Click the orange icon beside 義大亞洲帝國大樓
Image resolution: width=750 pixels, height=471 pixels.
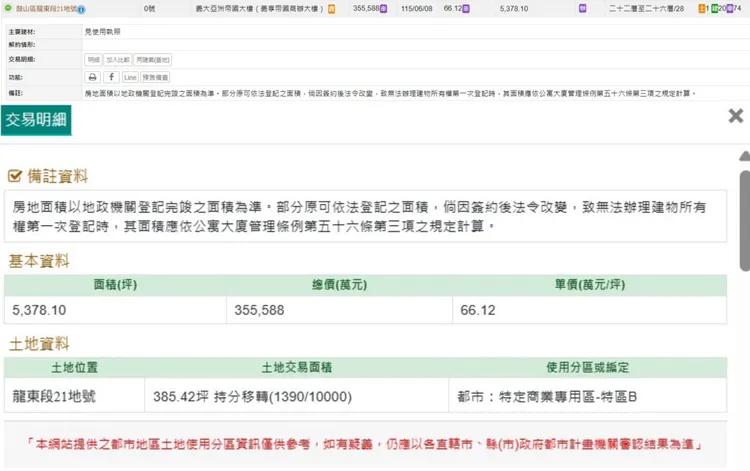click(331, 9)
